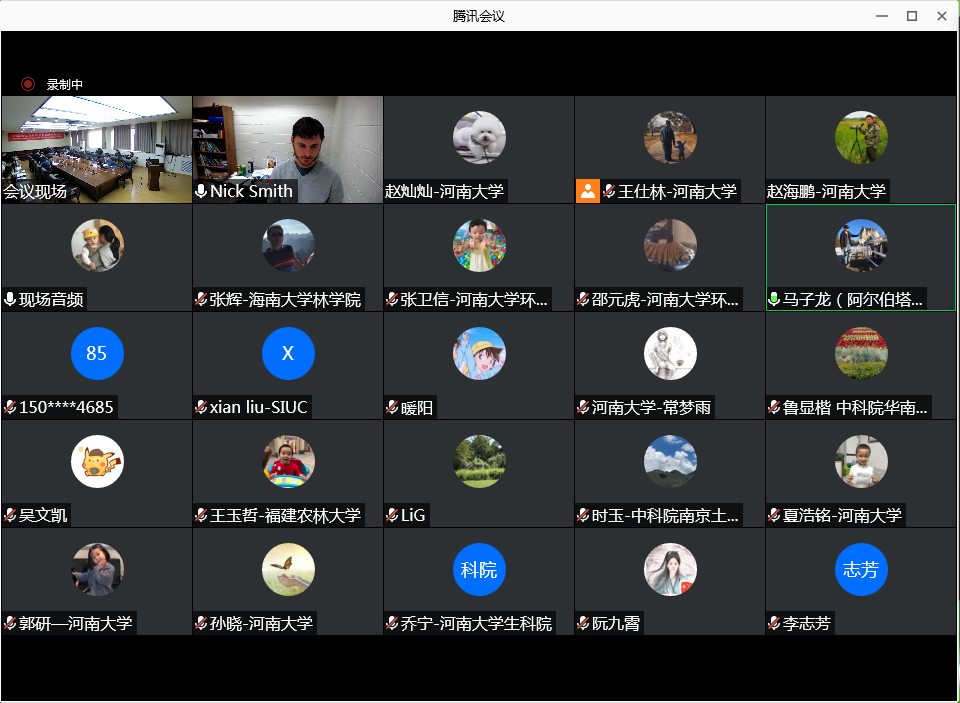Click the white dog avatar of 赵灿灿
Image resolution: width=960 pixels, height=703 pixels.
[x=479, y=137]
